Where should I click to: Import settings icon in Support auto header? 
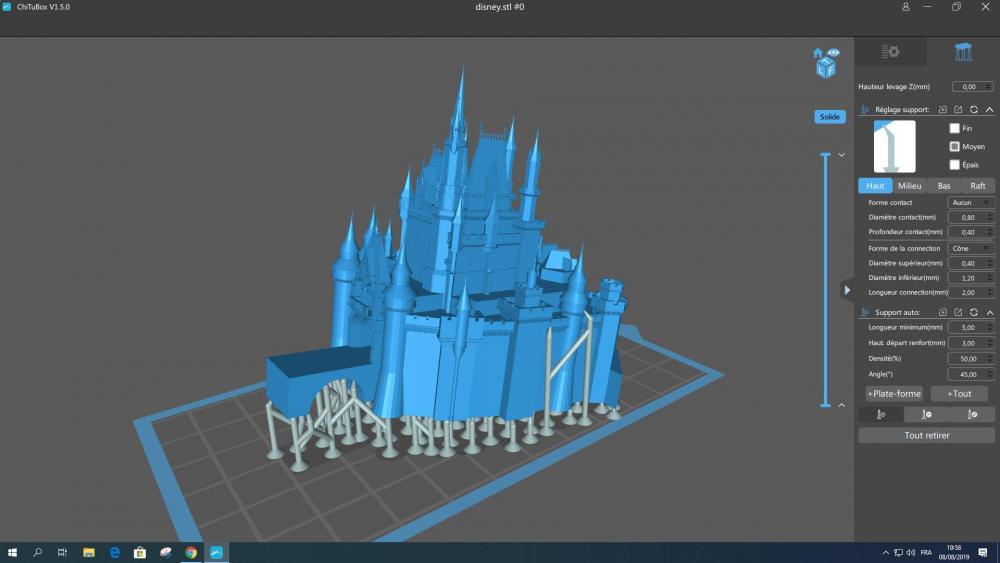(x=943, y=312)
